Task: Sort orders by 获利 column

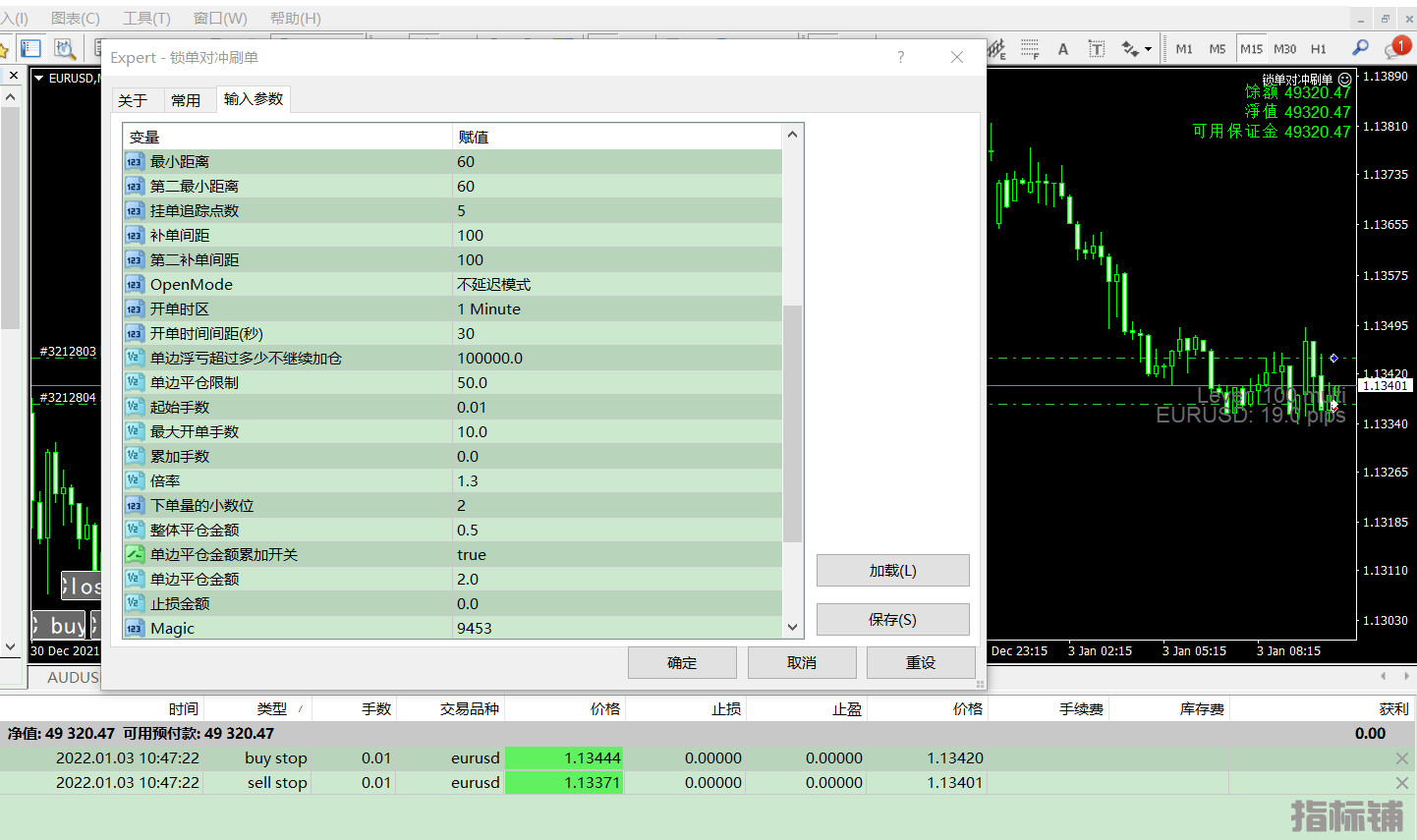Action: [1321, 708]
